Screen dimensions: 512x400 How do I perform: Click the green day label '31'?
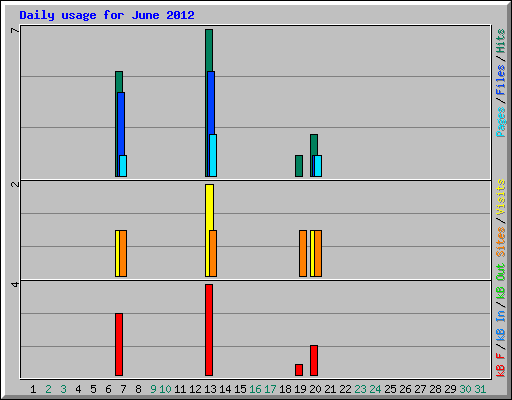[480, 389]
